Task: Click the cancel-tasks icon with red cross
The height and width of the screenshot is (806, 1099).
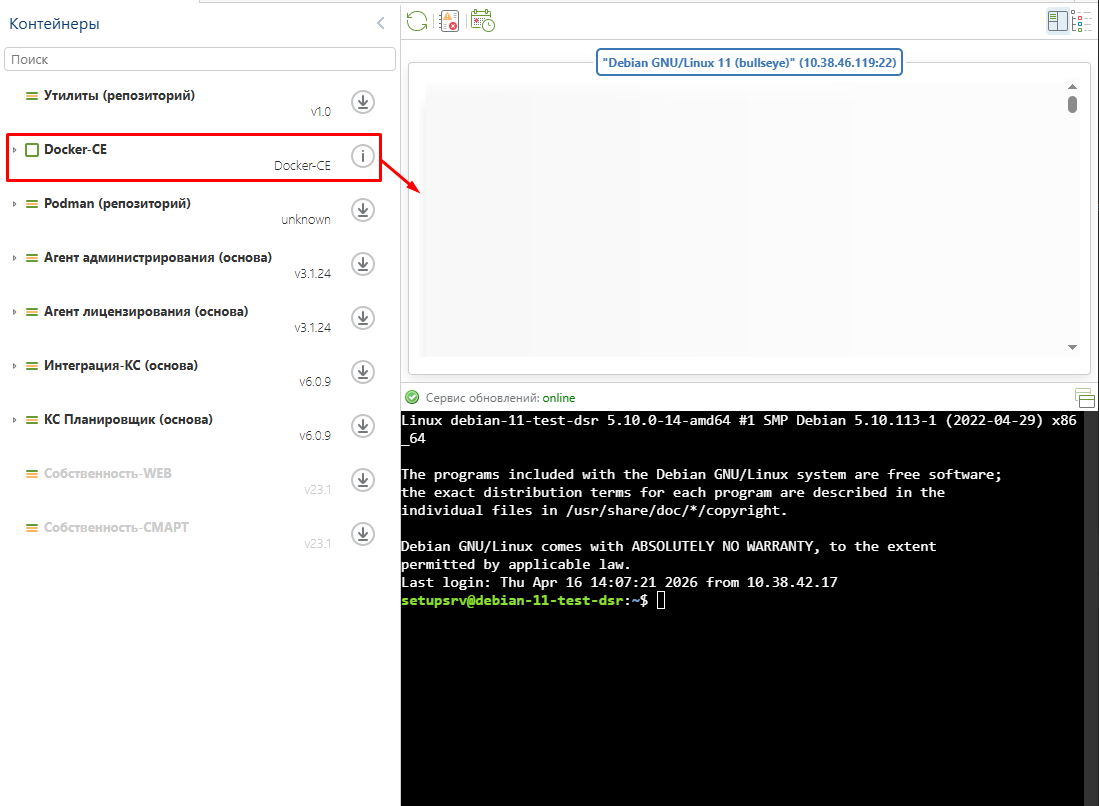Action: (x=449, y=20)
